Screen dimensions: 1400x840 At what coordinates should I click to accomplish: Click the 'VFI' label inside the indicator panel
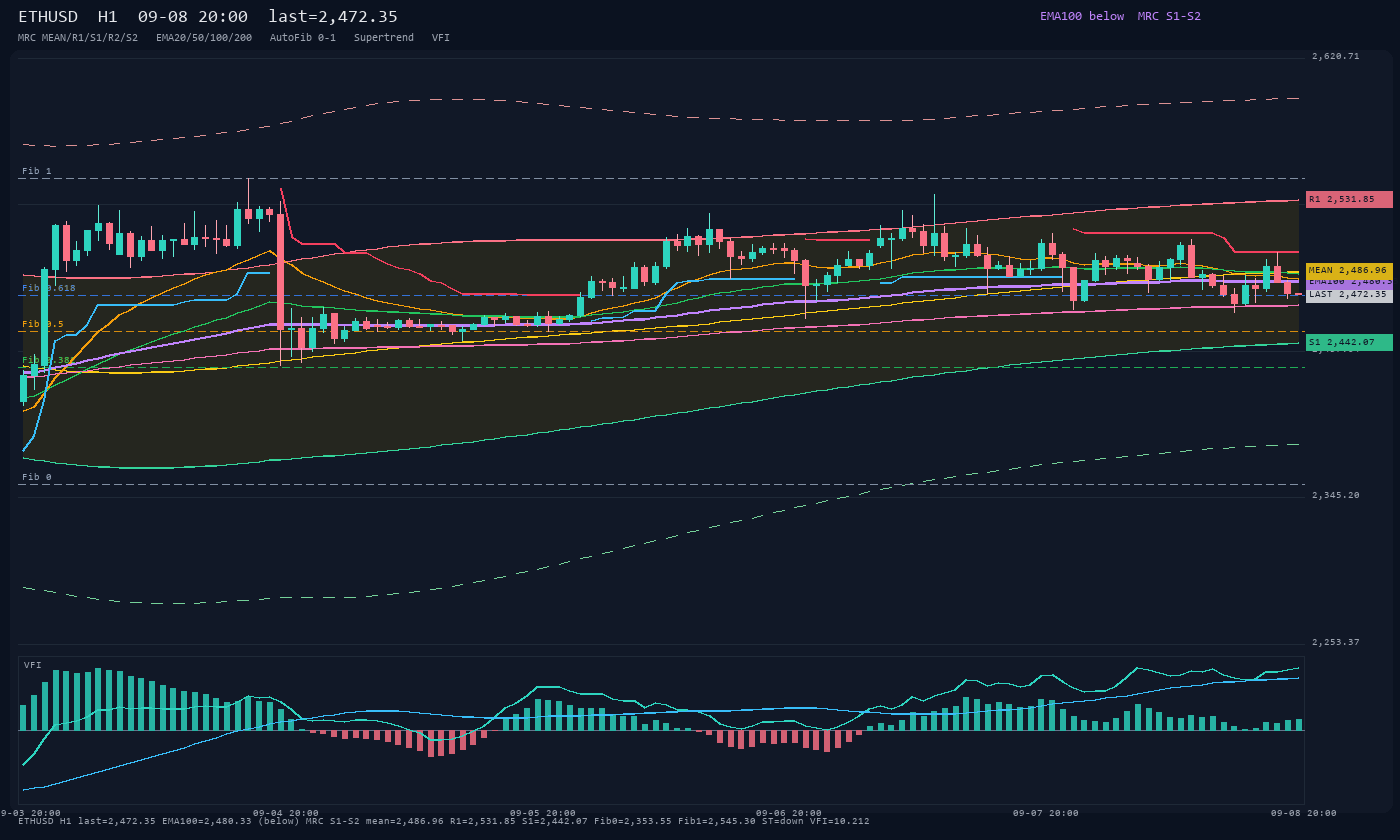point(33,665)
